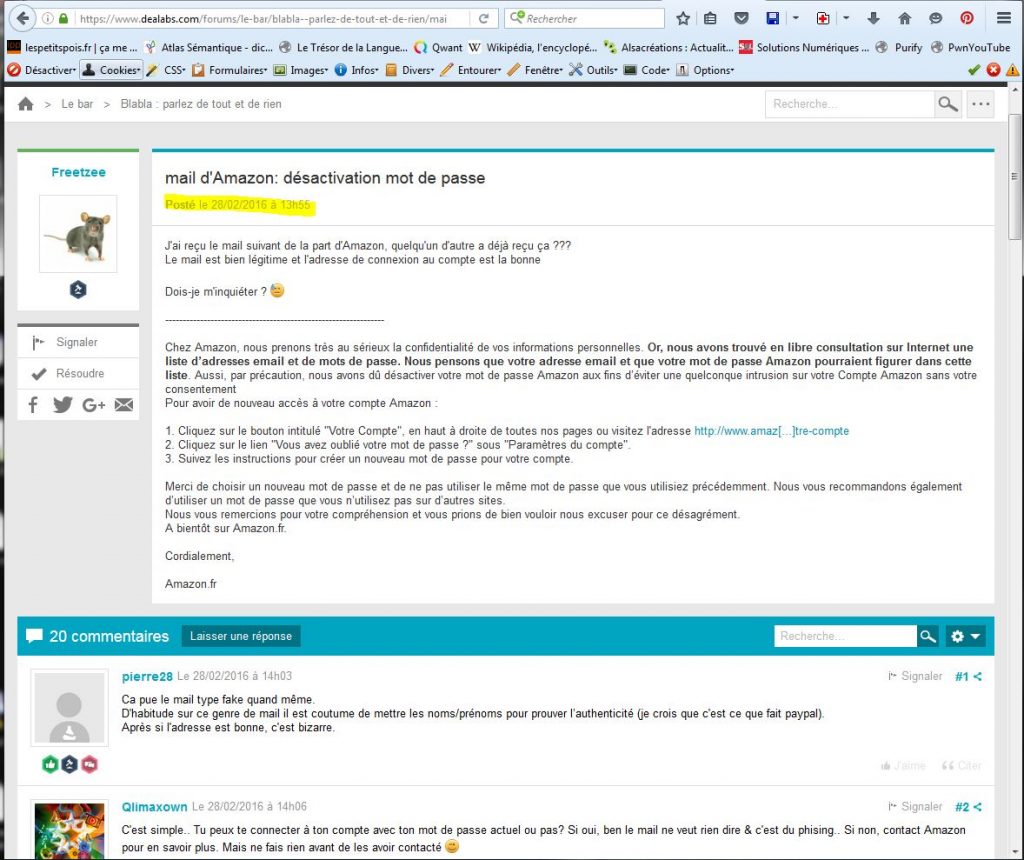
Task: Like pierre28's comment with J'aime
Action: pyautogui.click(x=904, y=766)
